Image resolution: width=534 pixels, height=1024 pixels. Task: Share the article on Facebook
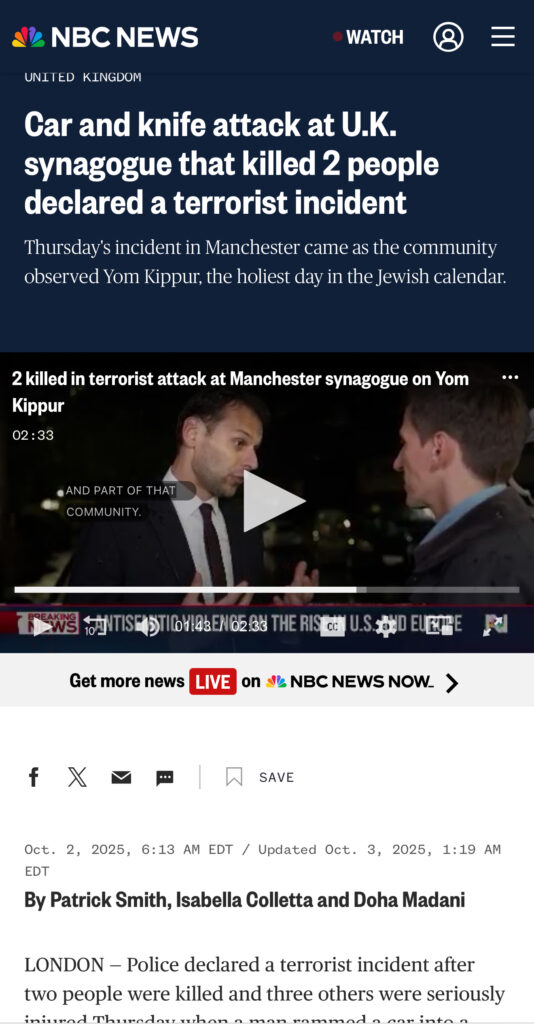pyautogui.click(x=34, y=777)
